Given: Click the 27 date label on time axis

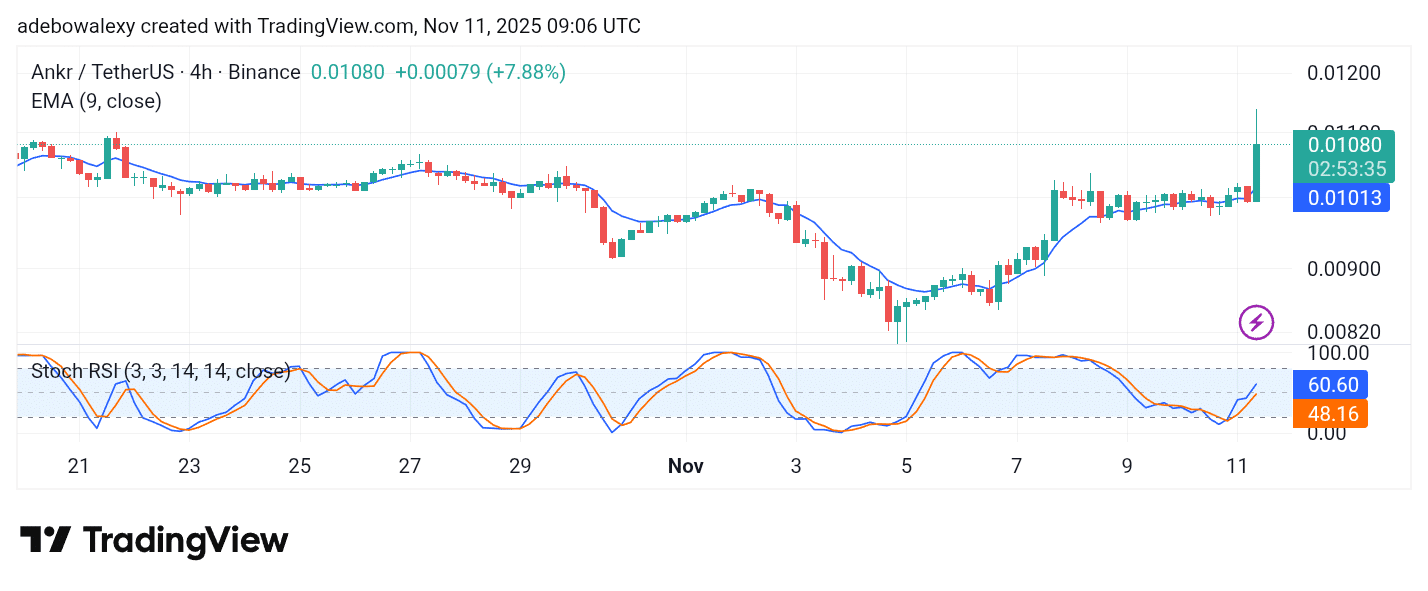Looking at the screenshot, I should click(x=410, y=466).
